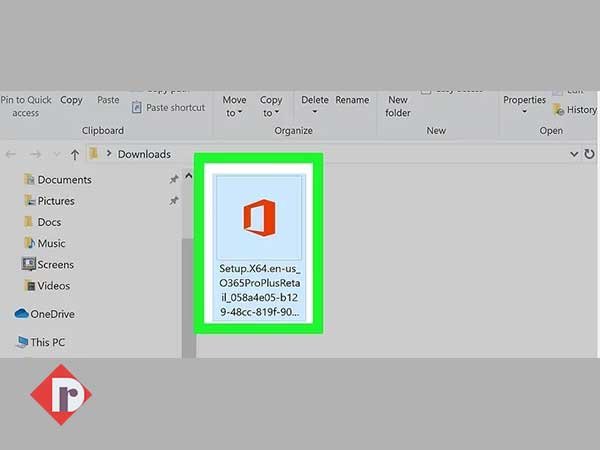Click the Copy ribbon button
Viewport: 600px width, 450px height.
[71, 100]
